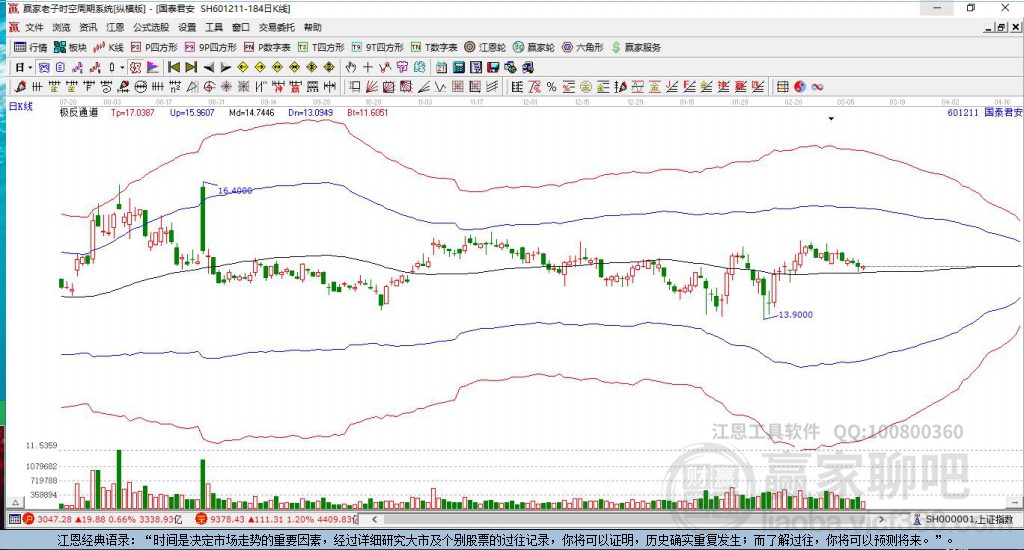
Task: Click the 日K线 label
Action: coord(20,106)
